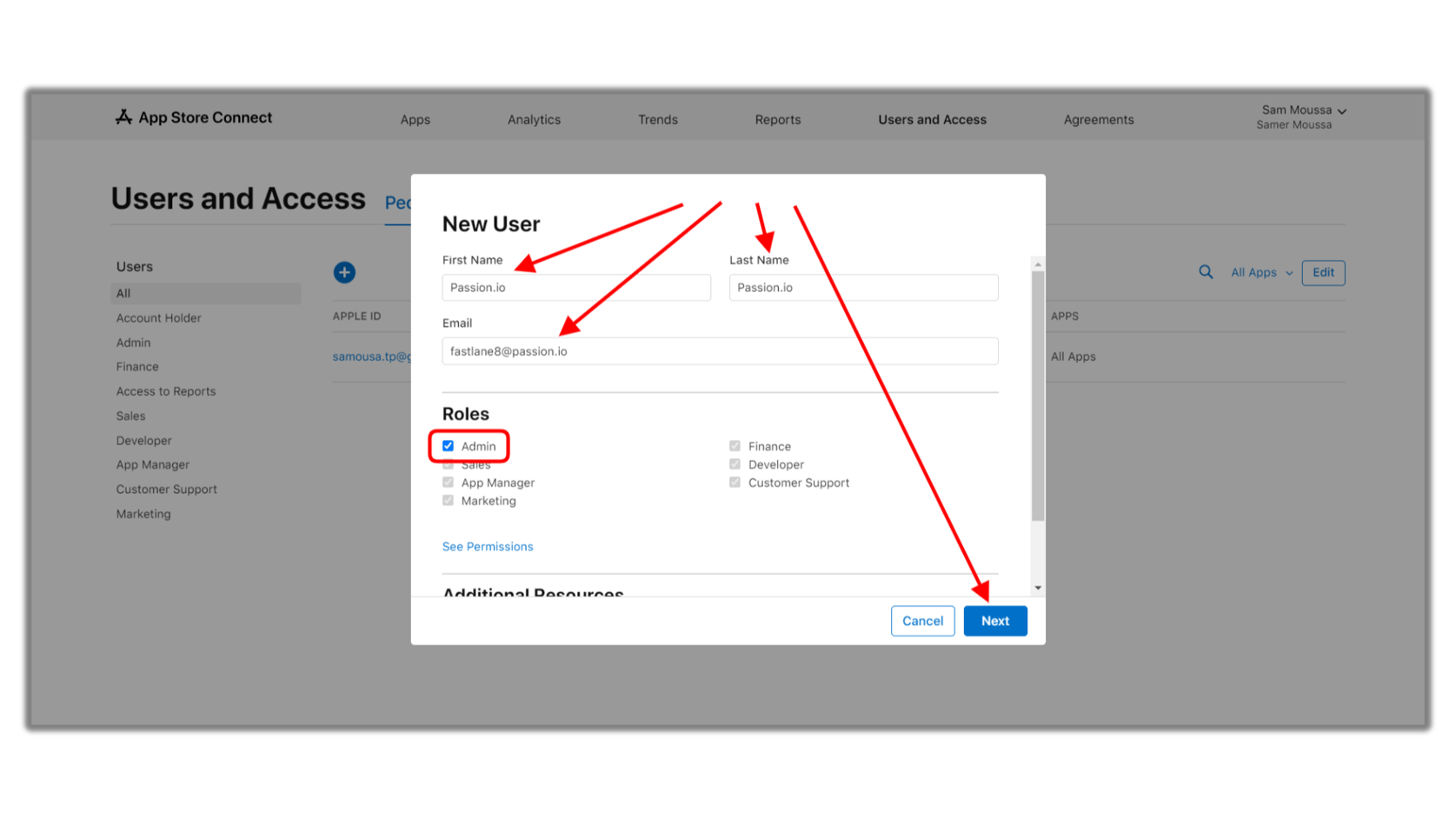Select Sales in Users sidebar
This screenshot has height=819, width=1456.
(x=130, y=416)
